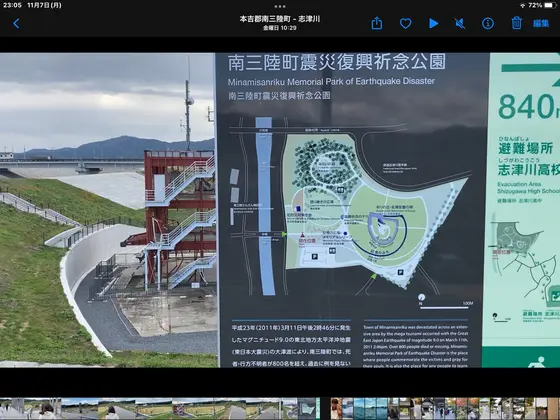Screen dimensions: 560x420
Task: Delete the video with the trash icon
Action: pos(516,23)
